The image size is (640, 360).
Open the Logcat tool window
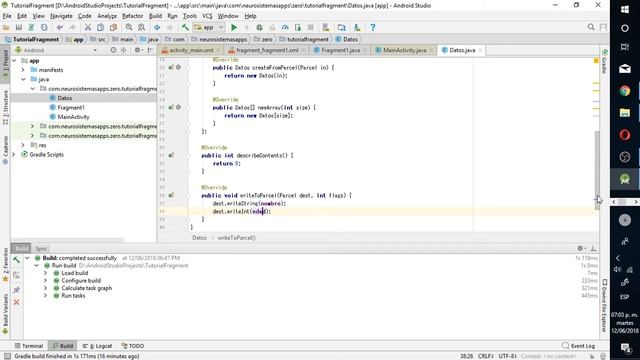[97, 346]
